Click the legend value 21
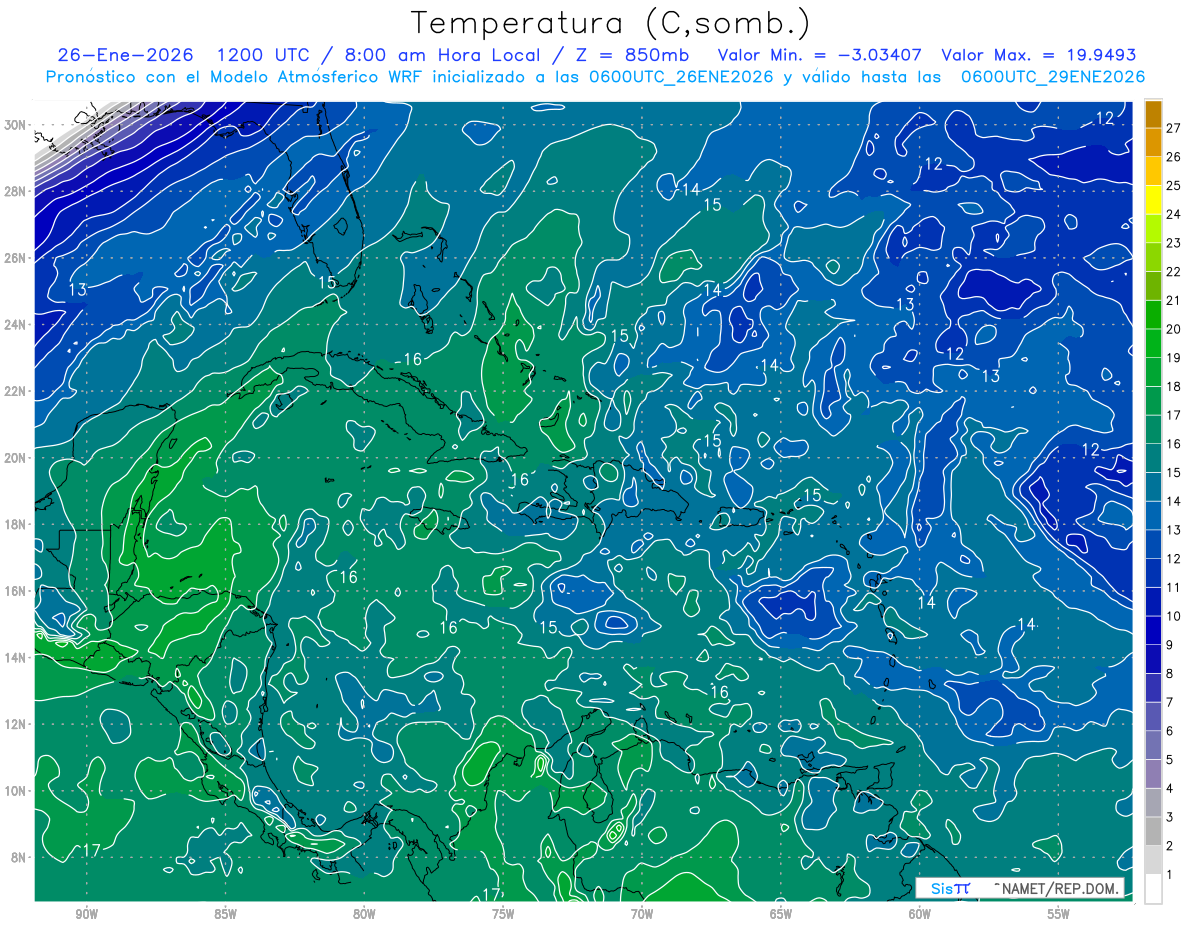Viewport: 1200px width, 927px height. coord(1174,300)
